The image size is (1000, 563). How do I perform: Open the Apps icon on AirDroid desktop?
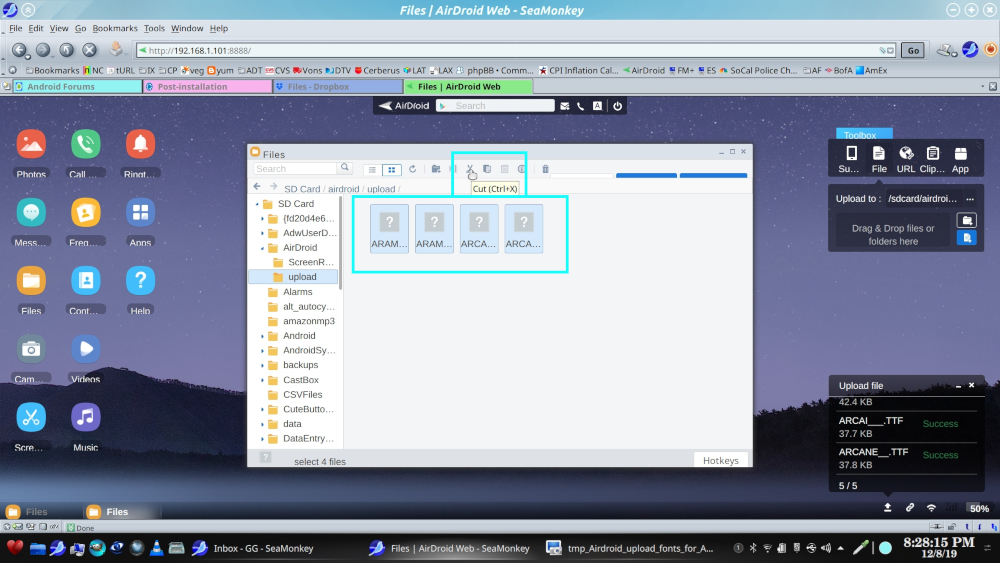[x=140, y=213]
